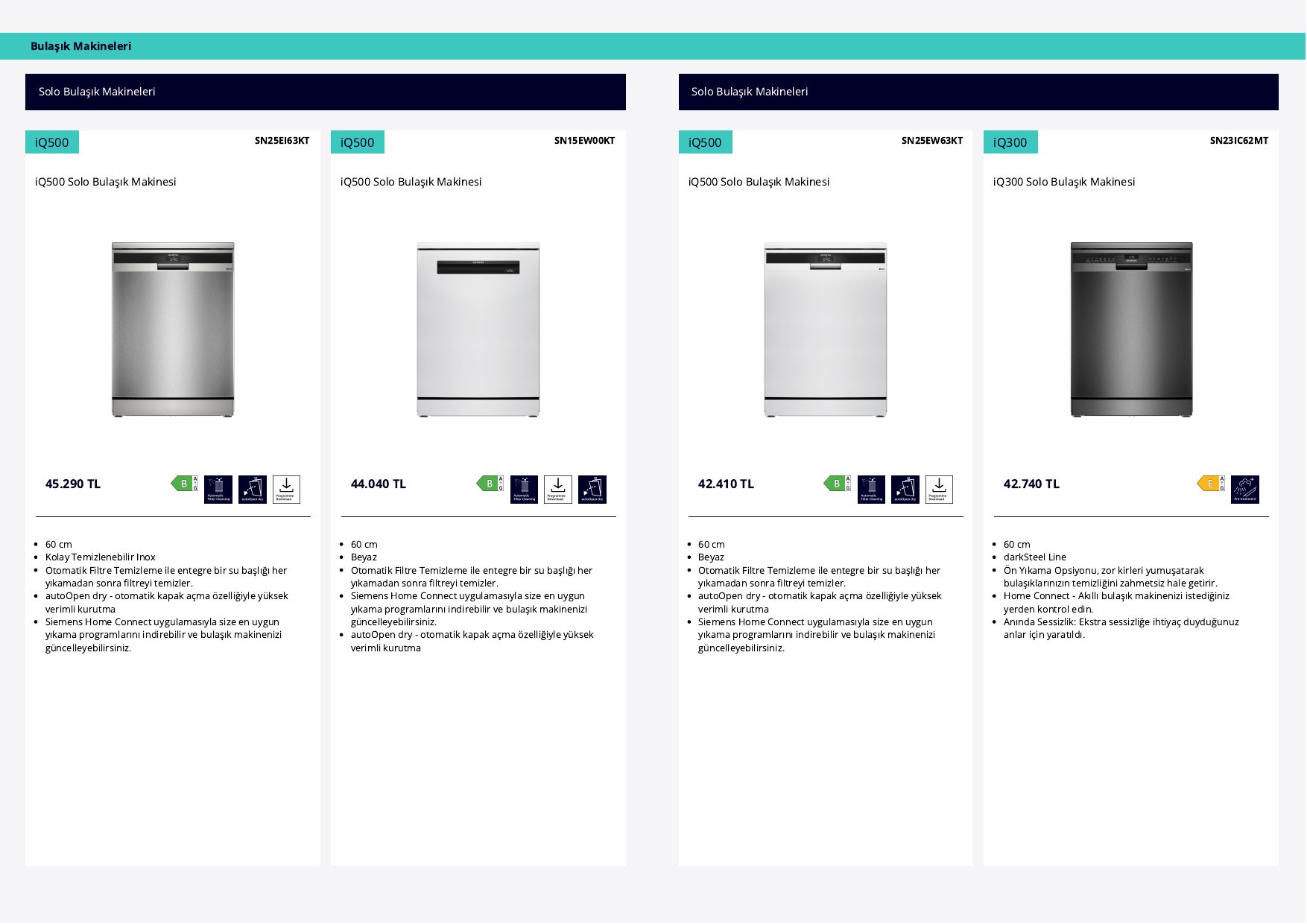1307x924 pixels.
Task: Click the 45.290 TL price
Action: pyautogui.click(x=73, y=484)
